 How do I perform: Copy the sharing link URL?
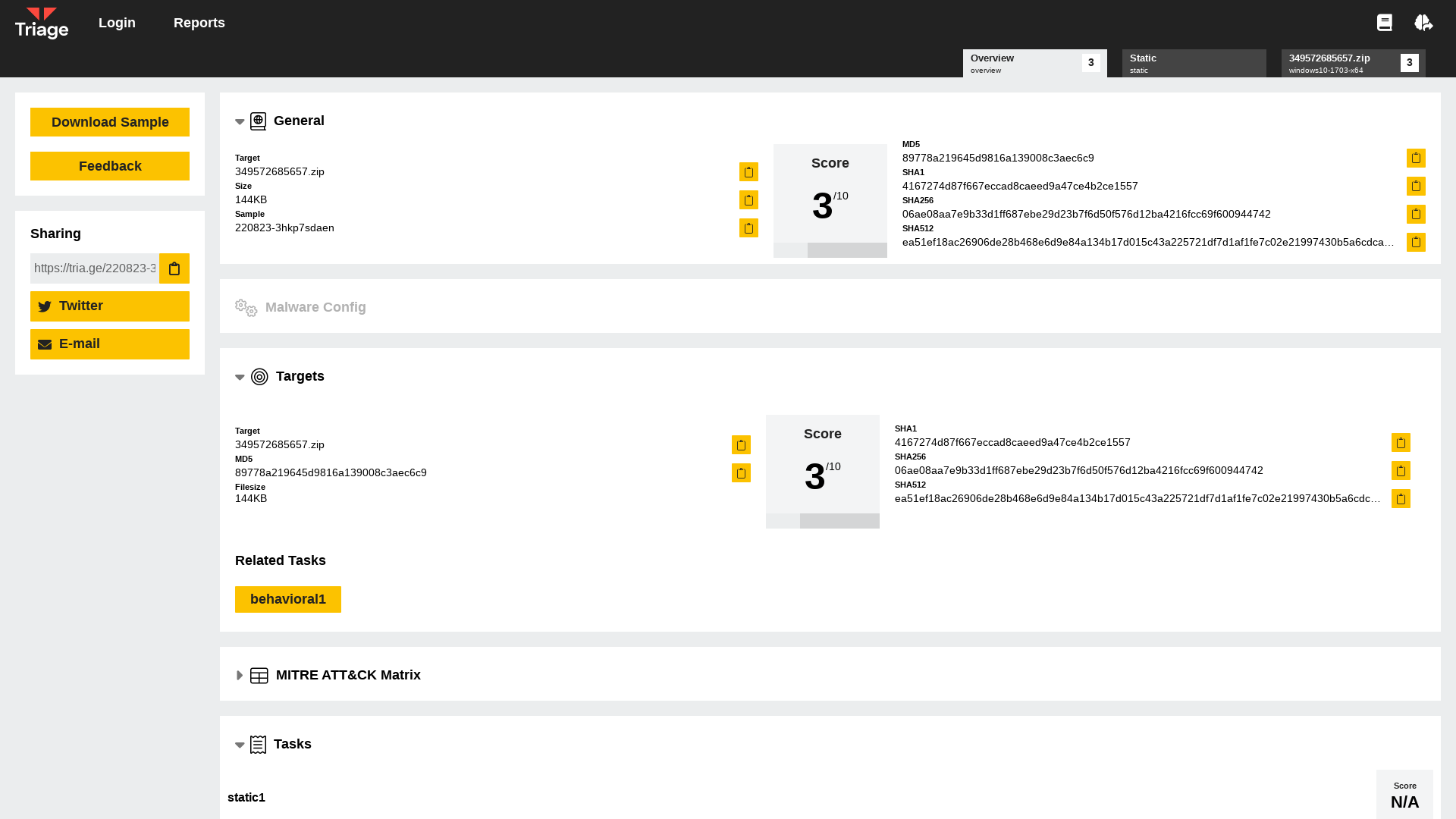pos(174,268)
